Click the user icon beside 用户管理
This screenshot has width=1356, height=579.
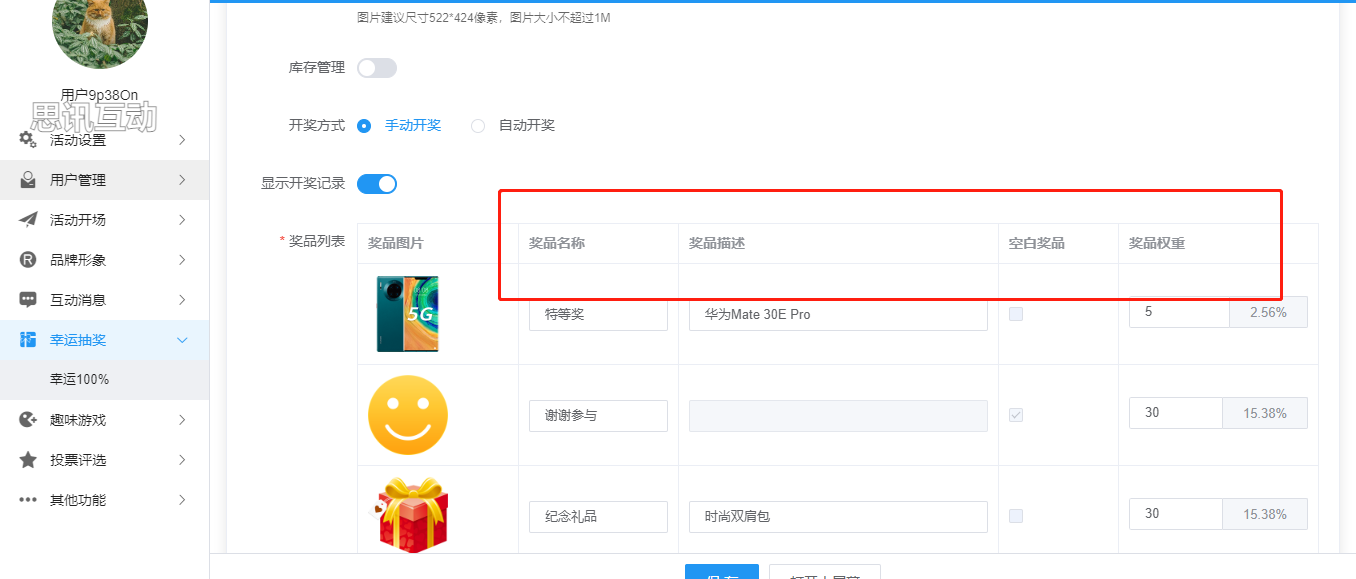[28, 180]
